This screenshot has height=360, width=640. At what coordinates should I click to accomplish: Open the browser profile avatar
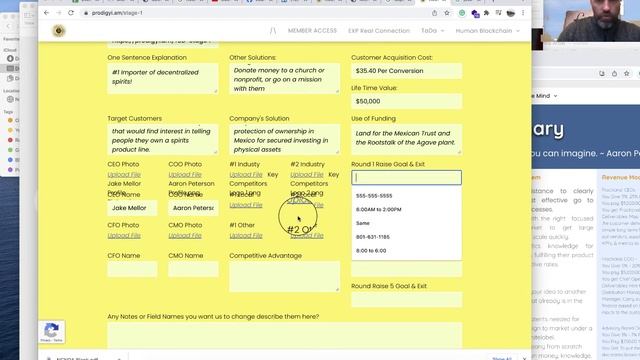[x=511, y=13]
